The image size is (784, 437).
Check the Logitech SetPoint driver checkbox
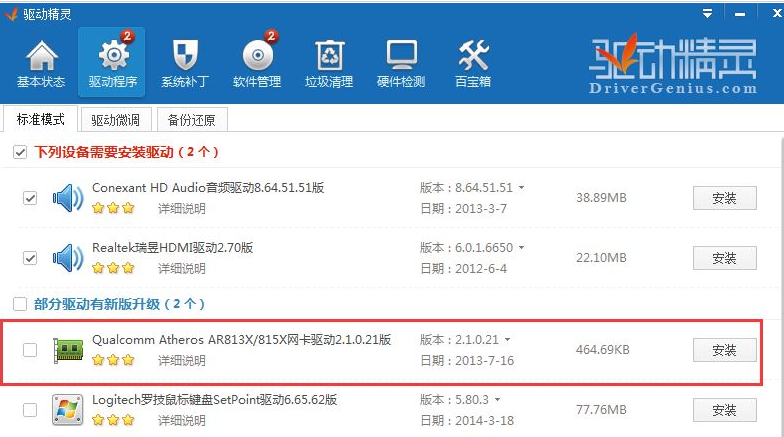tap(30, 410)
